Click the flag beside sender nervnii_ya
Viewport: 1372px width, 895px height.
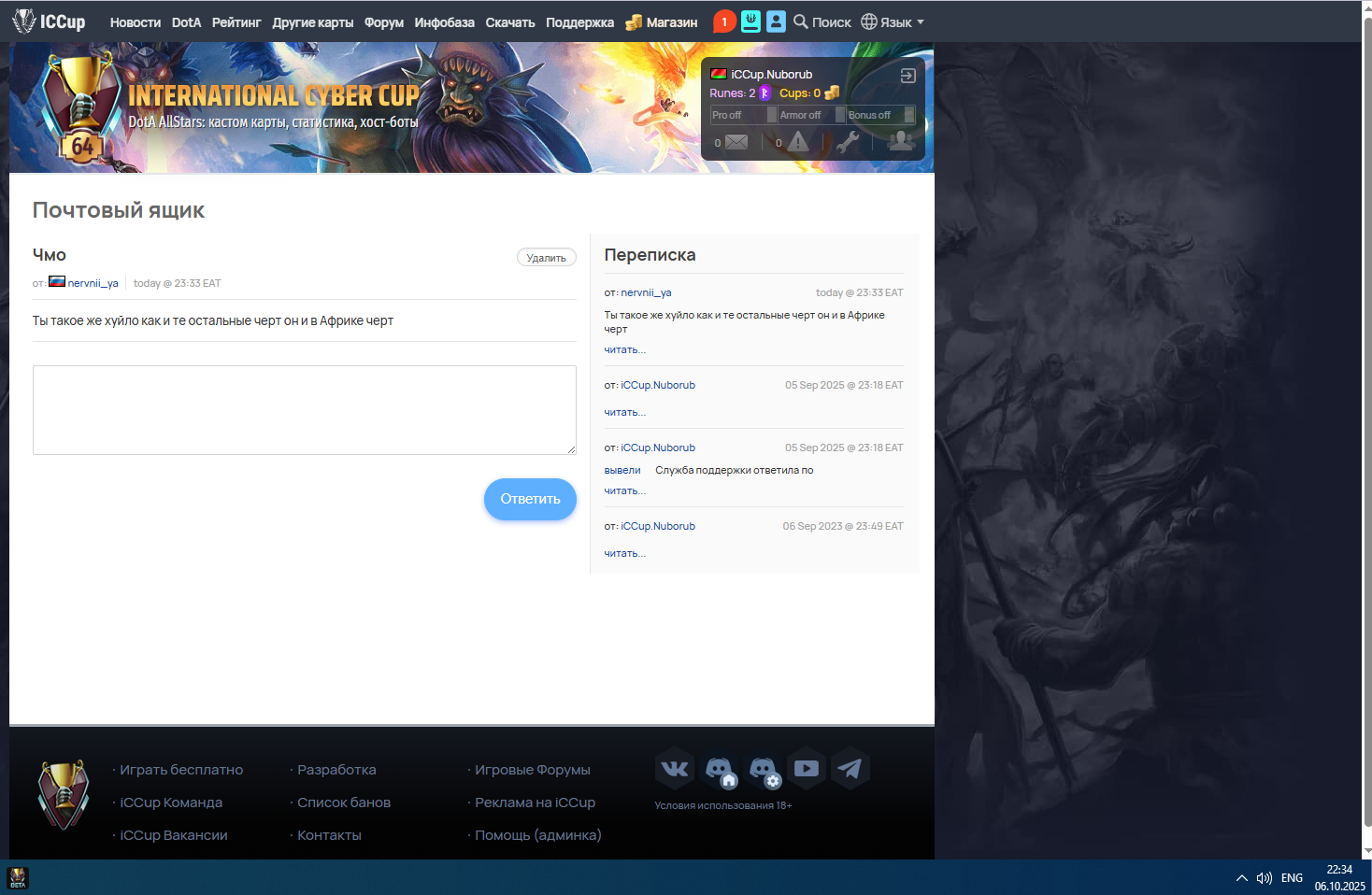[x=57, y=281]
